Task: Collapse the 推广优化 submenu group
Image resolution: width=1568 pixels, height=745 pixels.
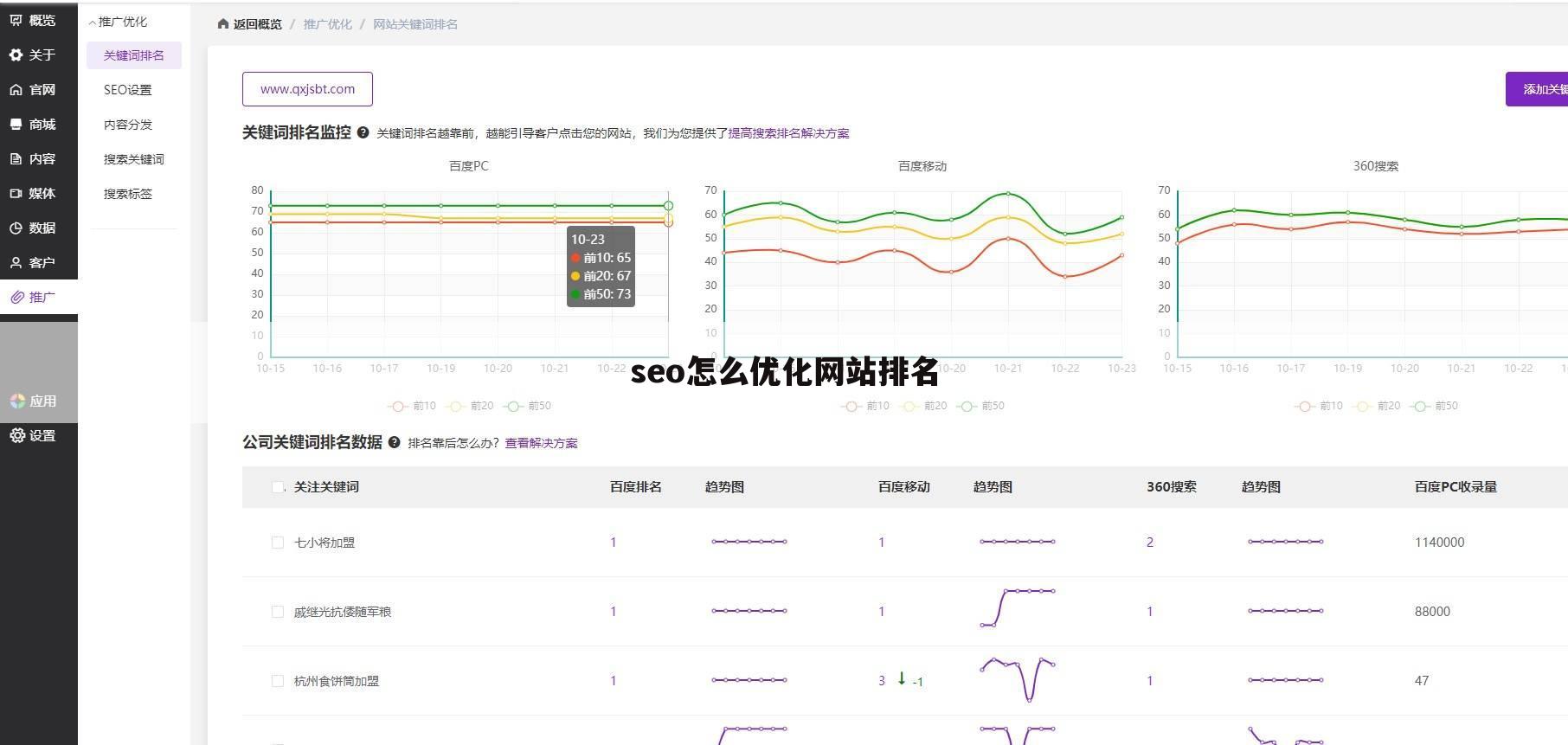Action: [119, 22]
